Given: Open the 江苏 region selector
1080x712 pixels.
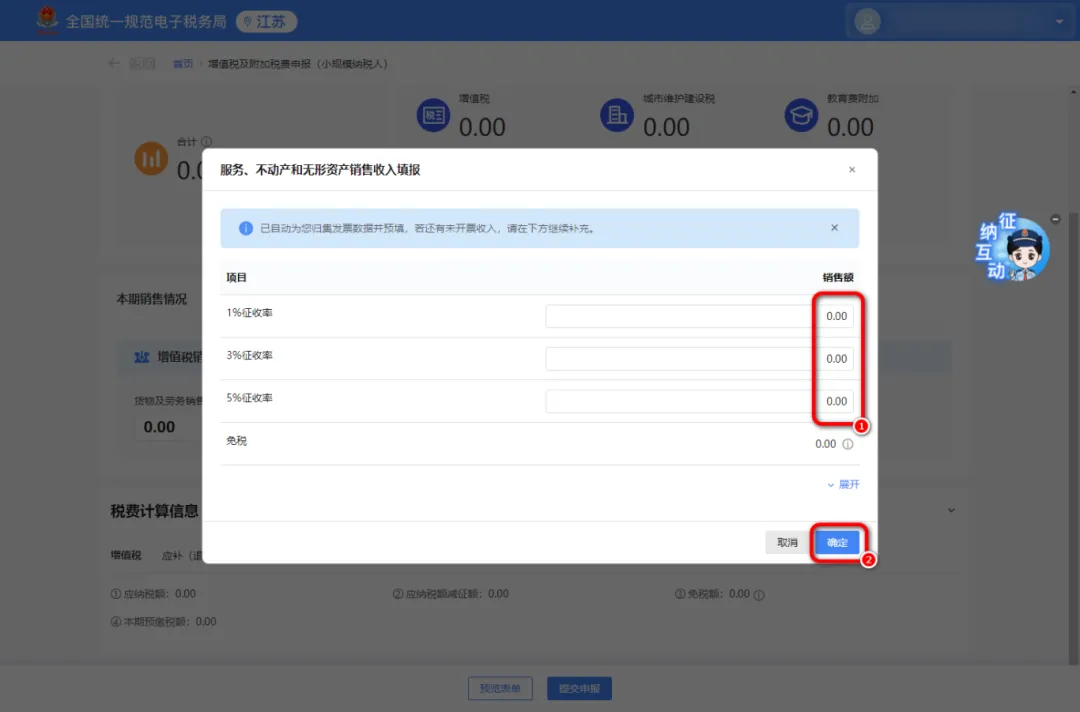Looking at the screenshot, I should [x=267, y=21].
